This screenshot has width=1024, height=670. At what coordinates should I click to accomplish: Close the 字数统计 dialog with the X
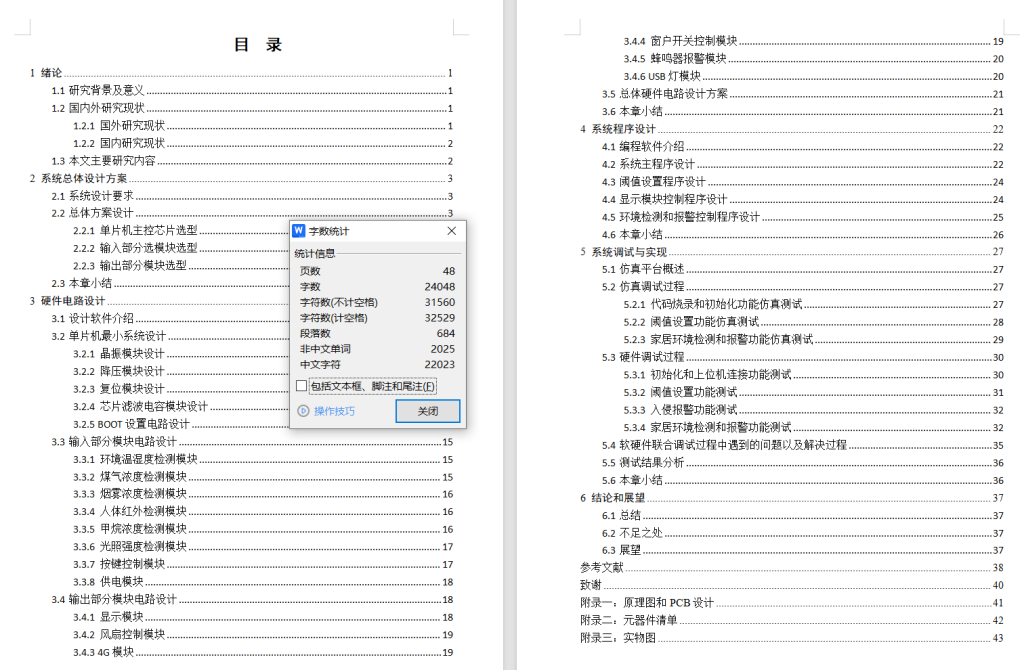pos(450,230)
